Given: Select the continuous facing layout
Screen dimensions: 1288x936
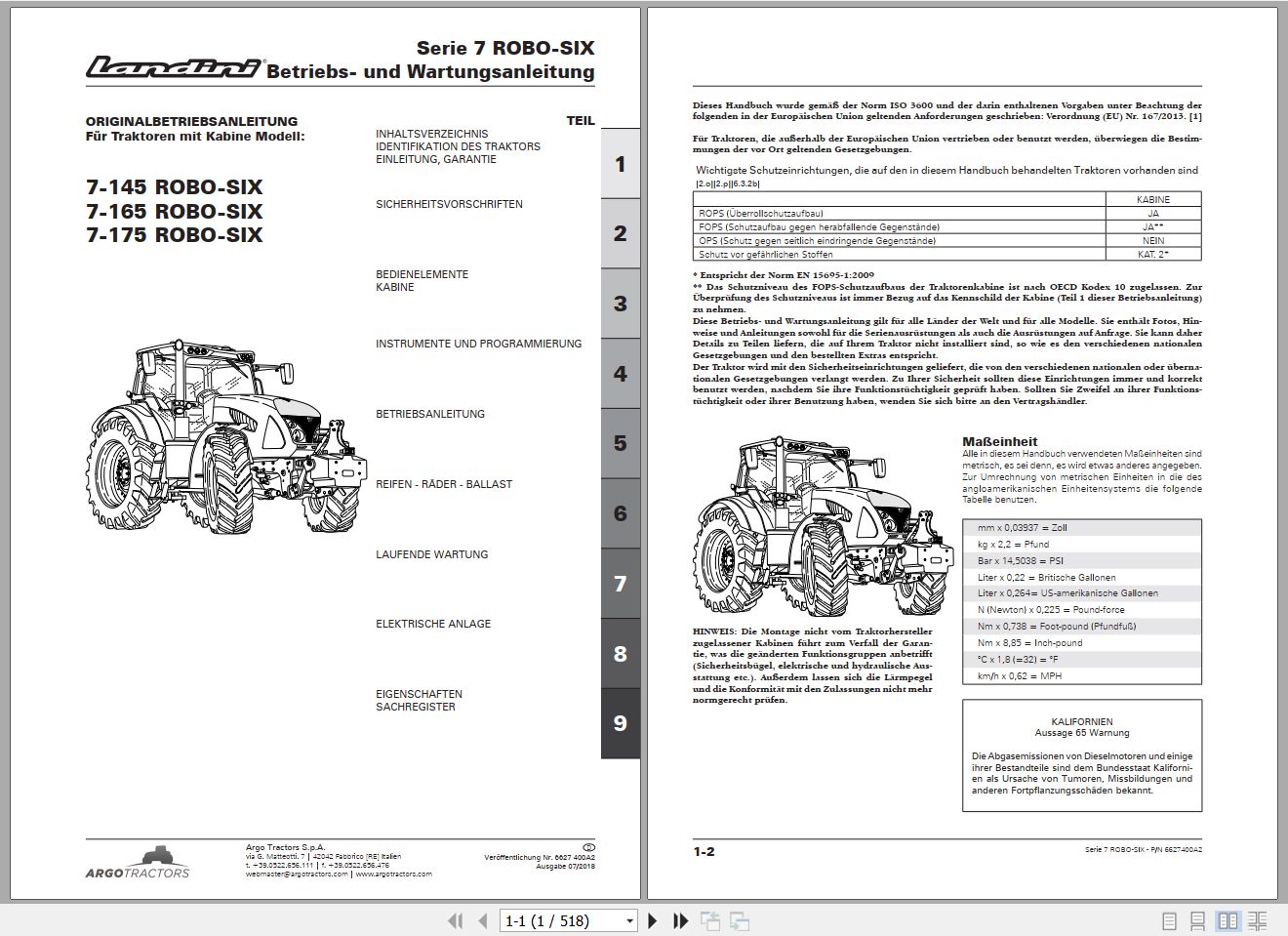Looking at the screenshot, I should coord(1259,920).
